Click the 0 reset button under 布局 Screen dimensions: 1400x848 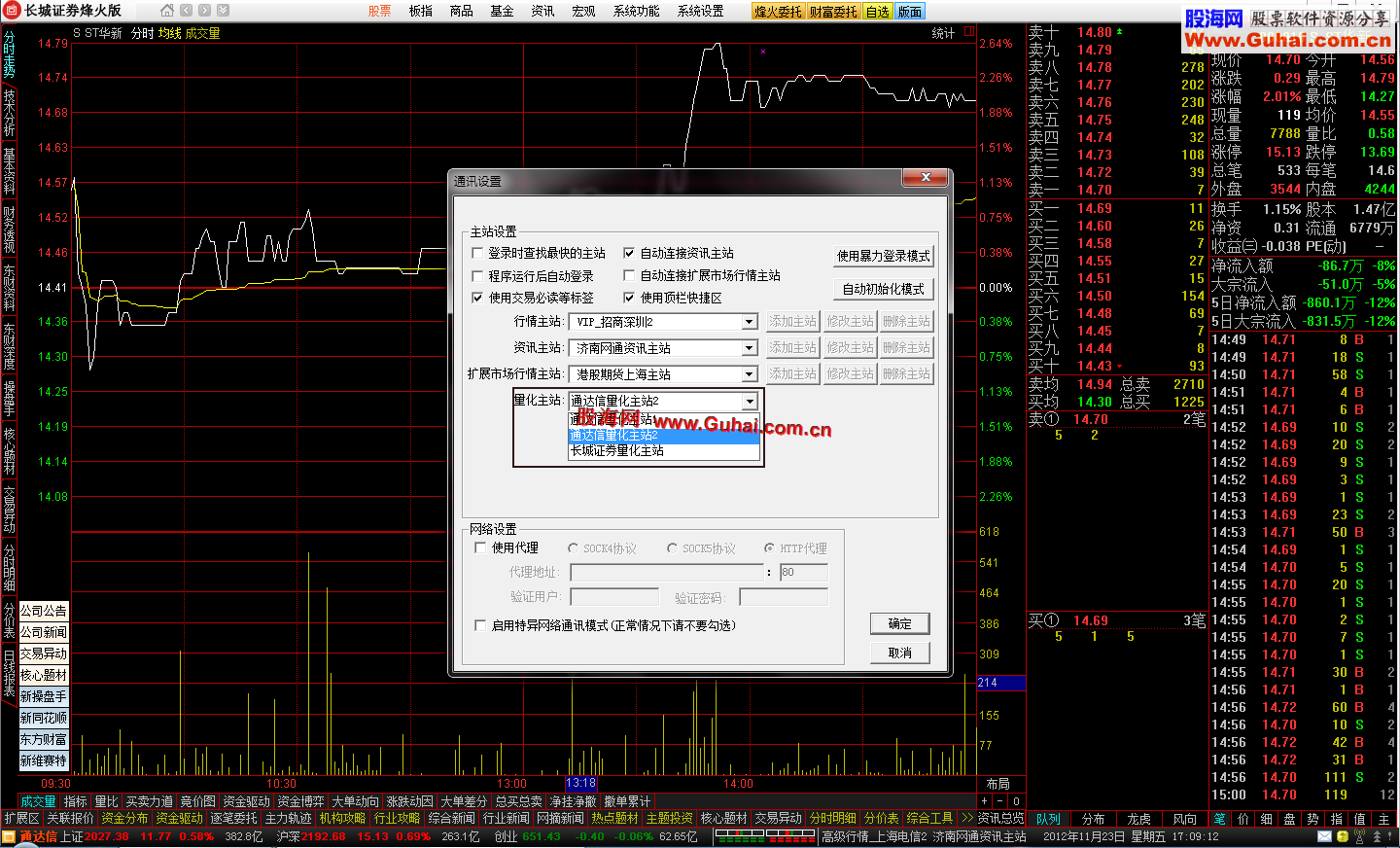1016,802
